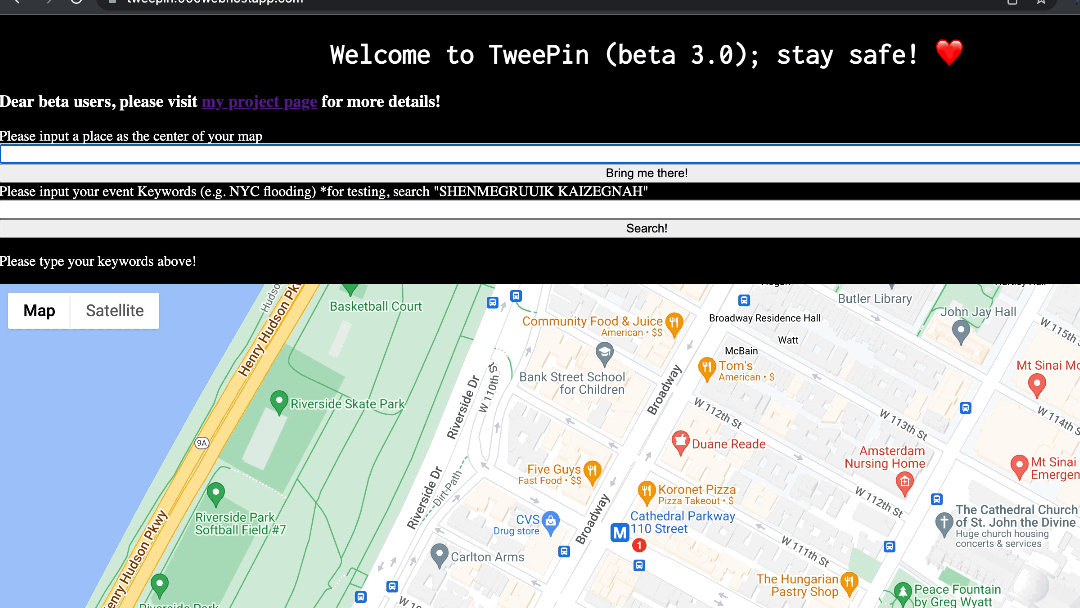Click the Duane Reade pharmacy marker
Screen dimensions: 1080x608
(x=681, y=442)
